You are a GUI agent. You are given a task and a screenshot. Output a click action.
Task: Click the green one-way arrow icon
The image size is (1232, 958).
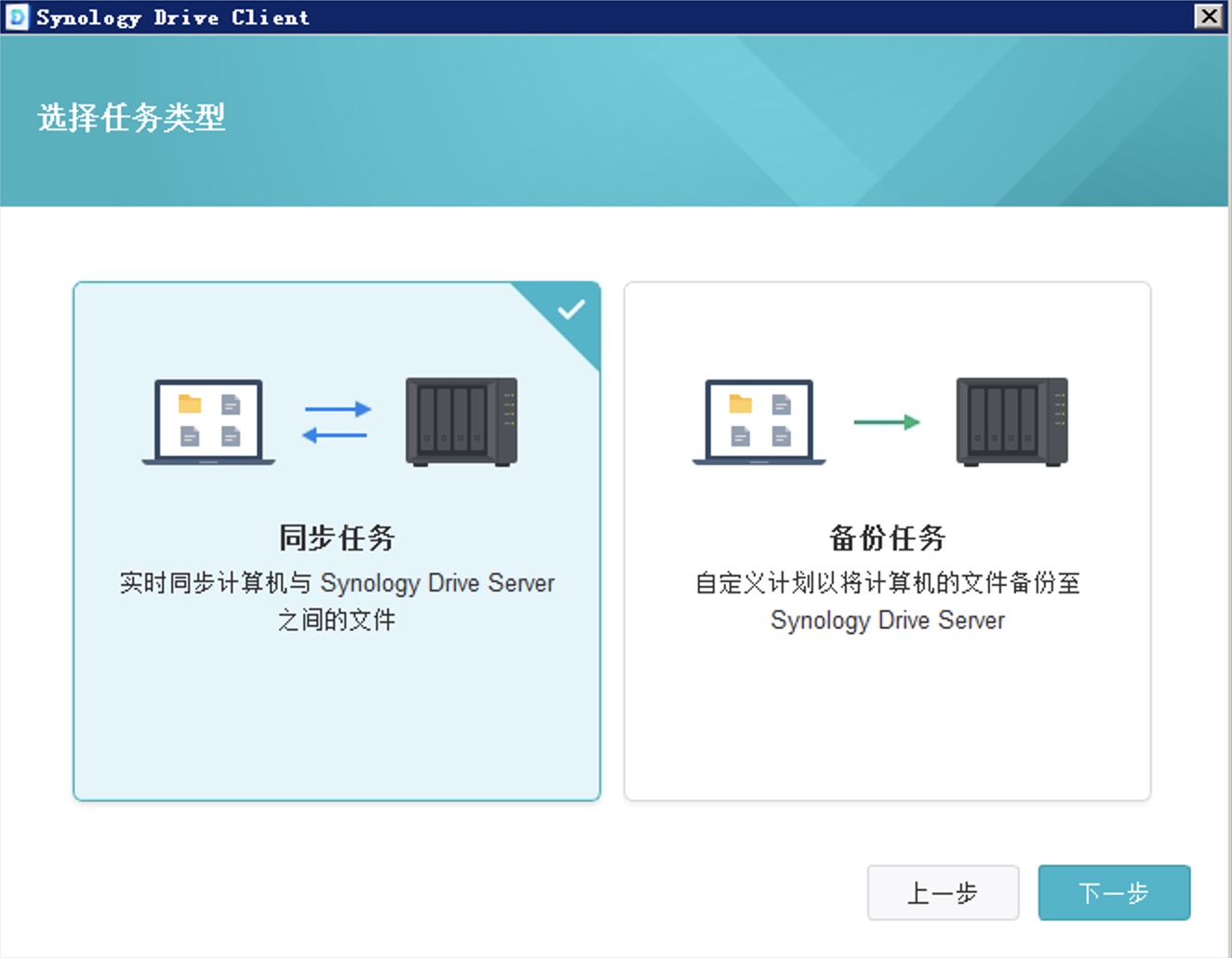coord(887,422)
